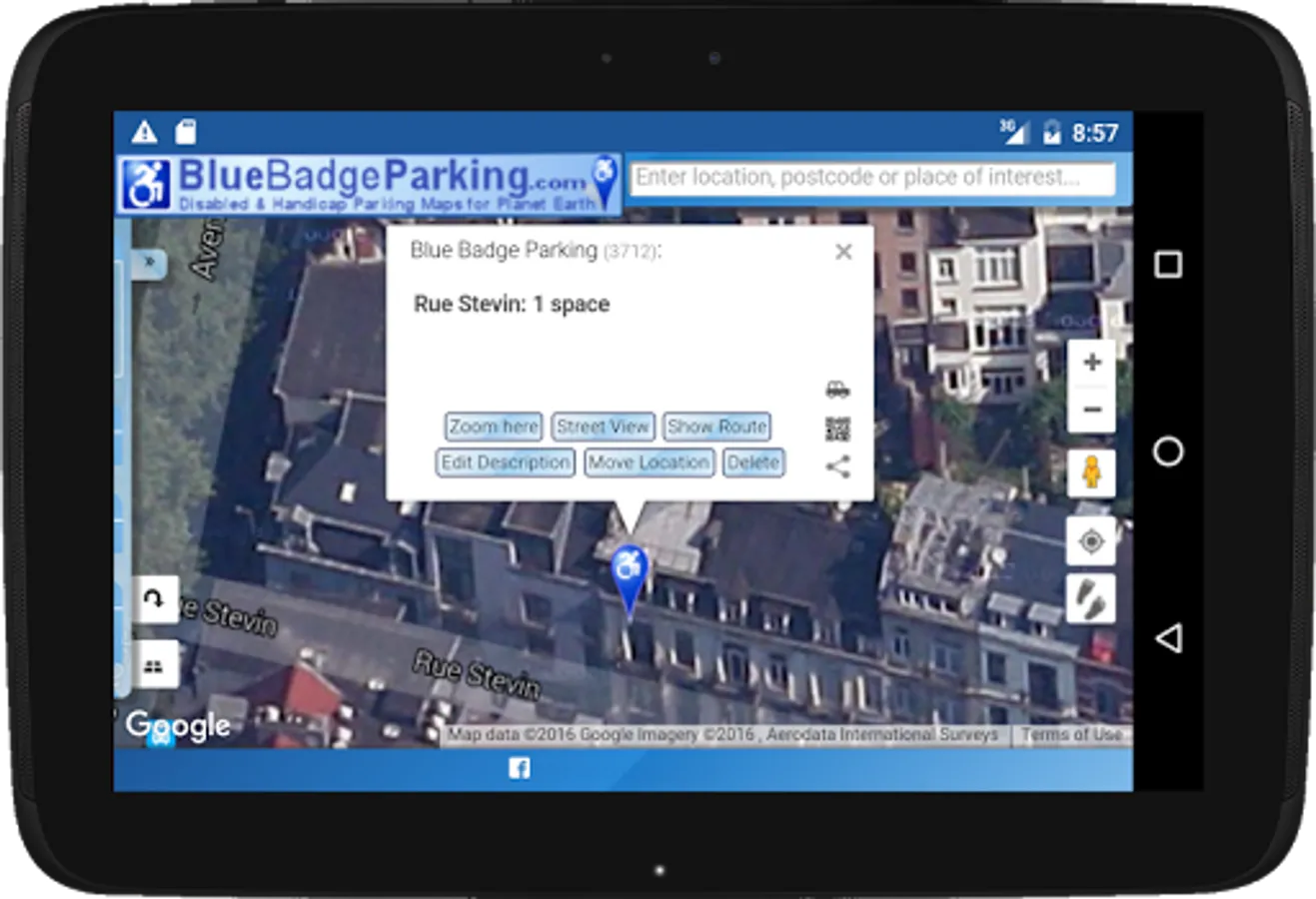Expand the left side panel with double chevron
This screenshot has height=899, width=1316.
tap(149, 263)
